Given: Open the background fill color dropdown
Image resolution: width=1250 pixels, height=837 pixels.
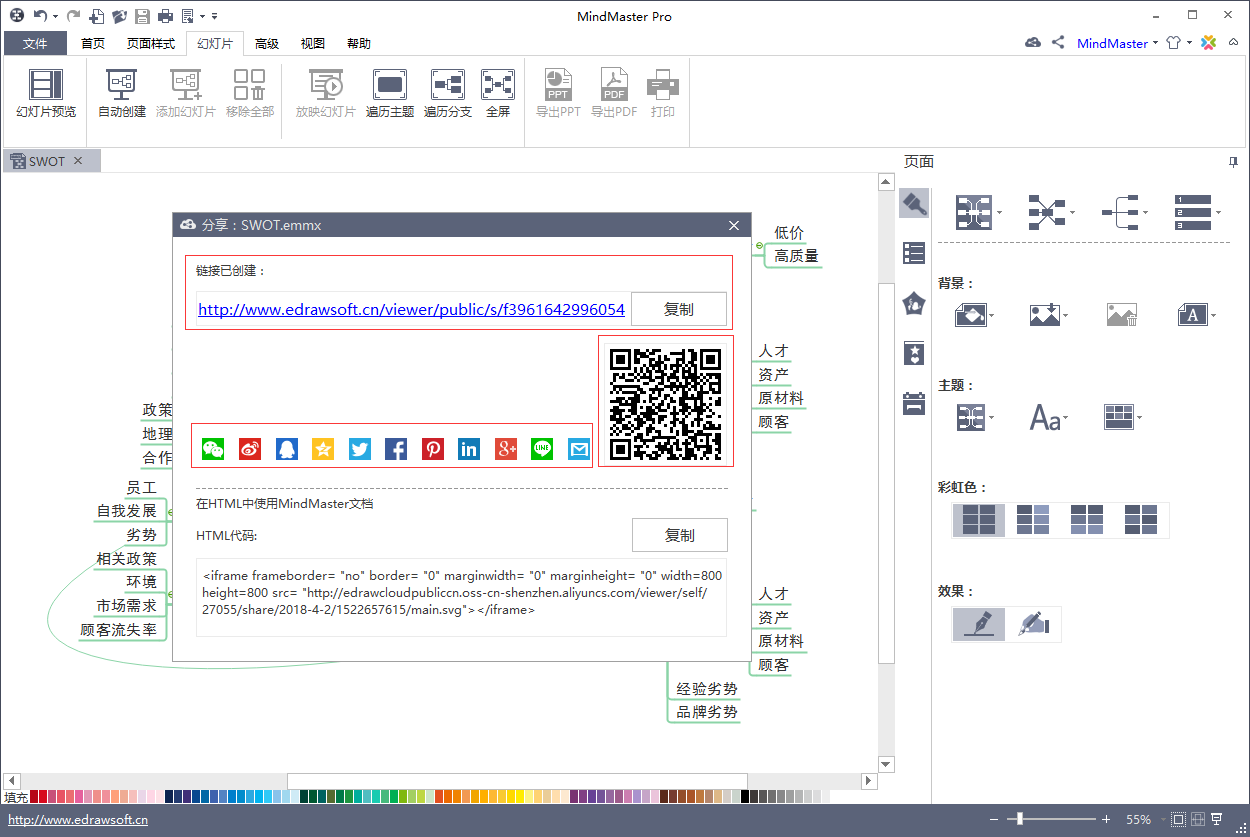Looking at the screenshot, I should 974,315.
